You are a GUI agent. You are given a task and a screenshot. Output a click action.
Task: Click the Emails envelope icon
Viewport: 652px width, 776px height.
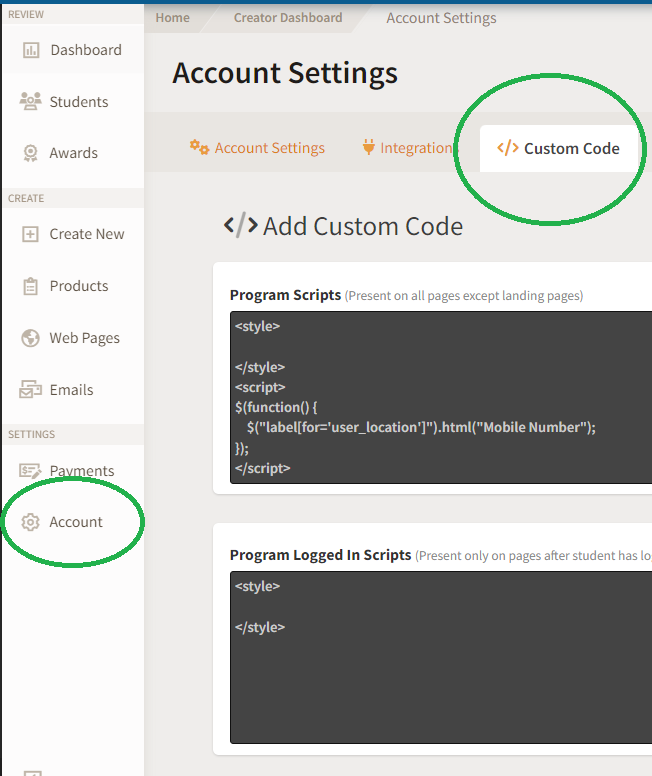pos(30,389)
